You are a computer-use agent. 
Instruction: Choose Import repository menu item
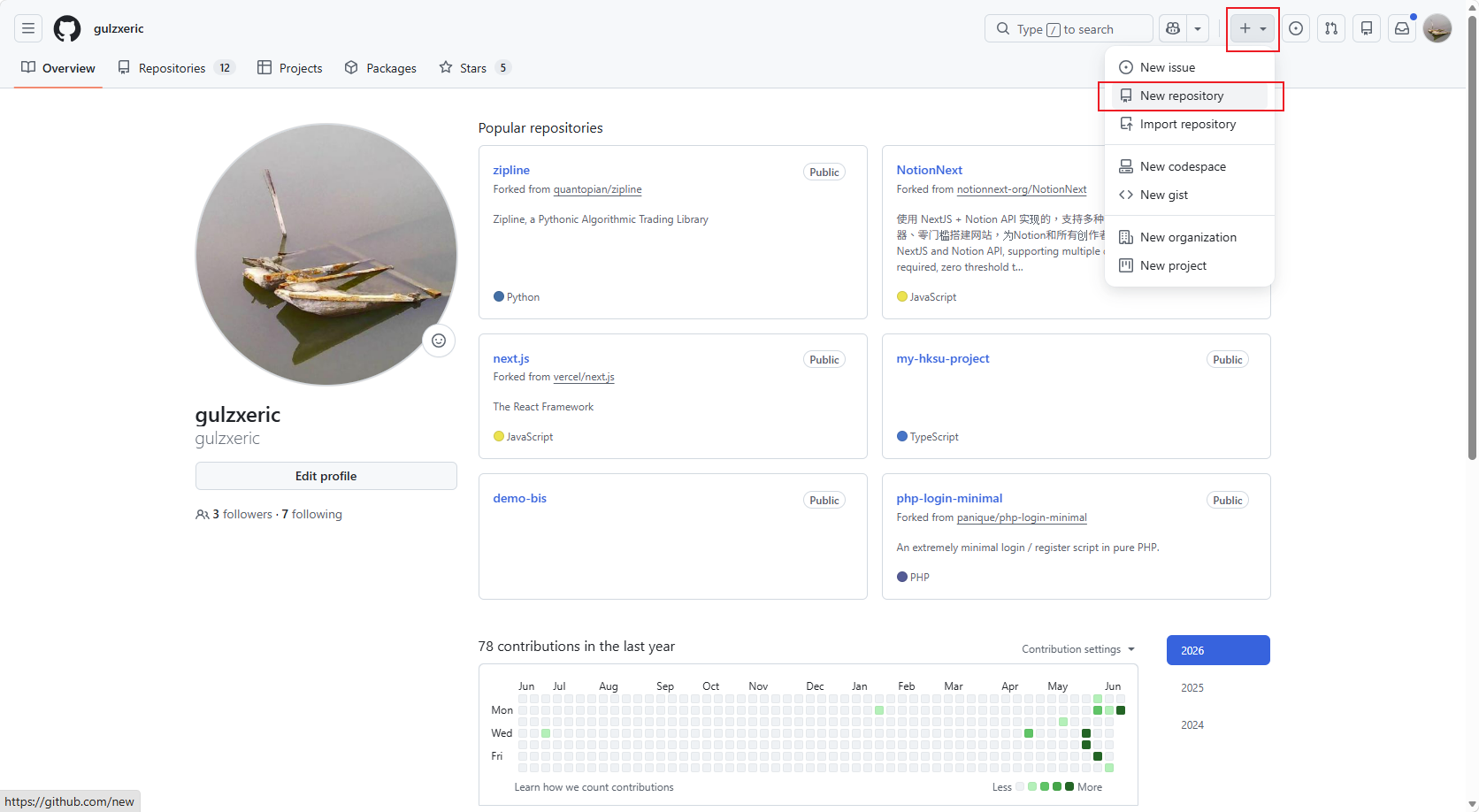coord(1190,124)
